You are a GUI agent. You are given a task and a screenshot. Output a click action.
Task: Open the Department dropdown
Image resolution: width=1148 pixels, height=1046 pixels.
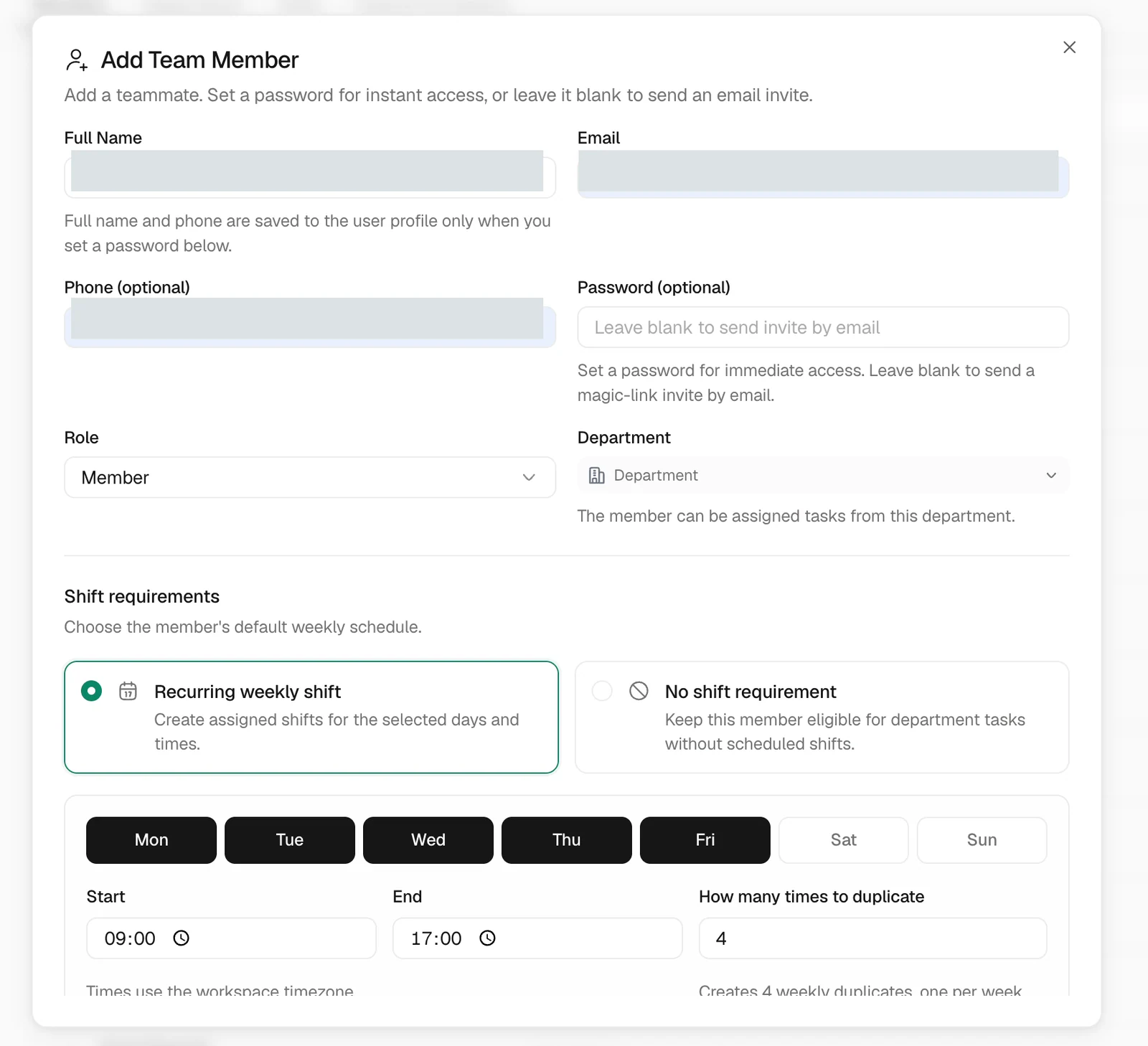(x=823, y=476)
